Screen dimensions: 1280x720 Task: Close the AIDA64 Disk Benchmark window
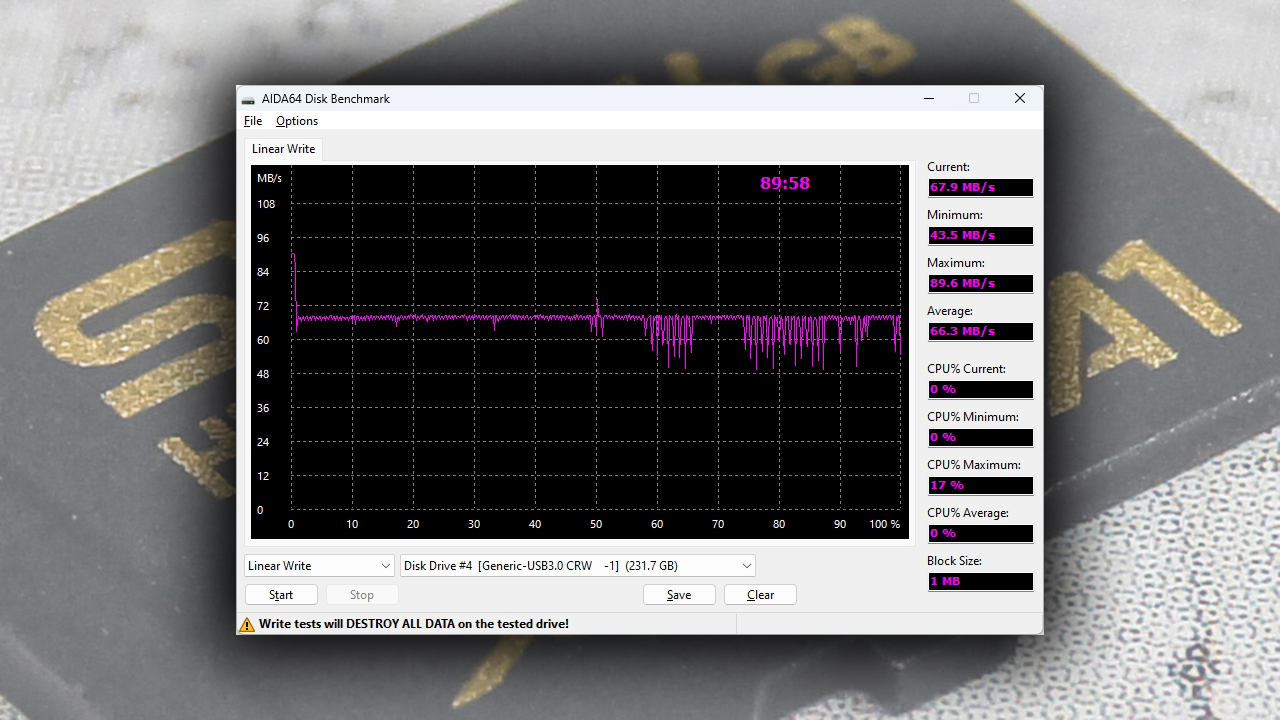pyautogui.click(x=1020, y=98)
